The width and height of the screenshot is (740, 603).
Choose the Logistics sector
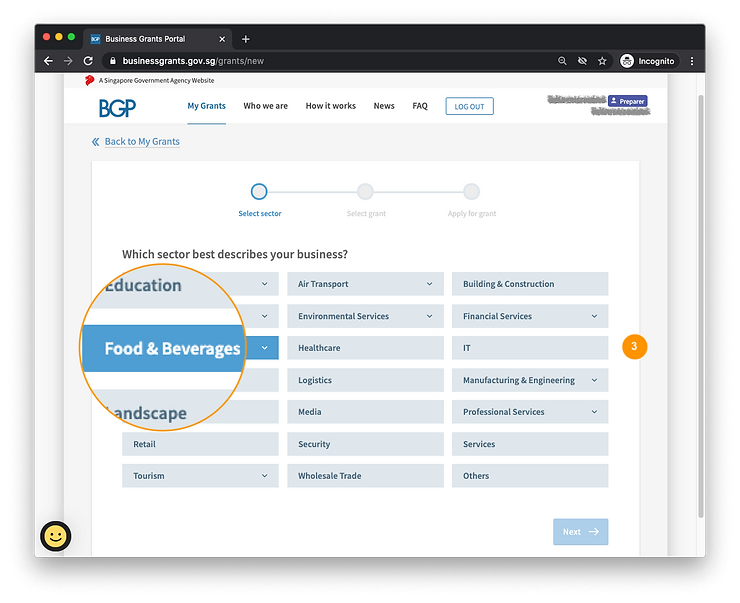[365, 380]
